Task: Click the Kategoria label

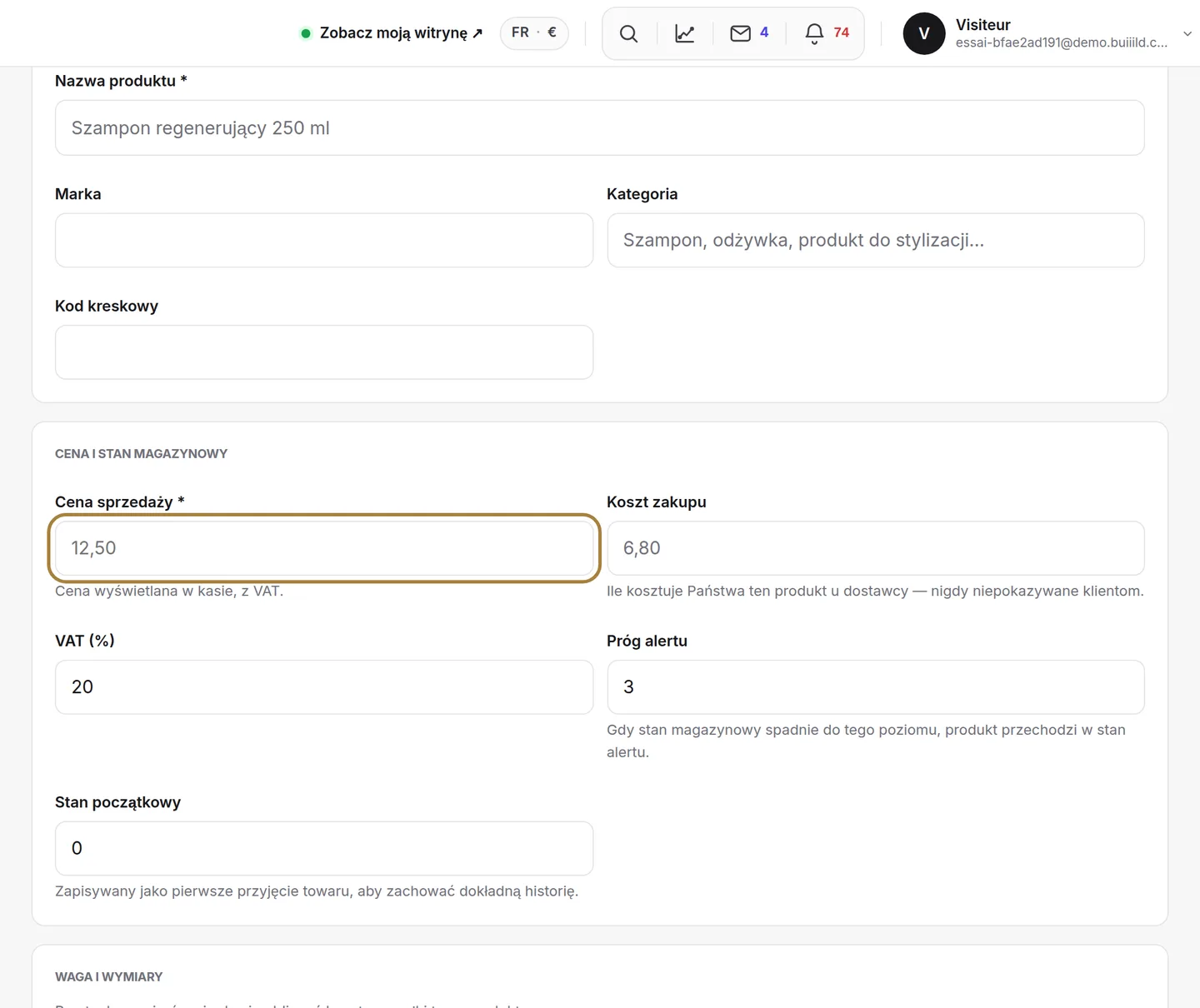Action: pyautogui.click(x=642, y=194)
